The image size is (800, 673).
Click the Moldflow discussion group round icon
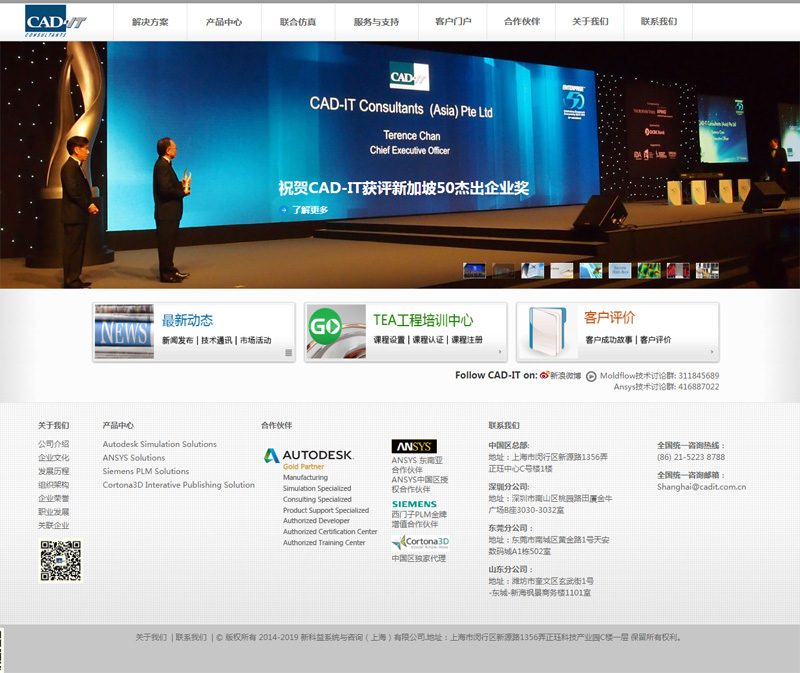pyautogui.click(x=591, y=377)
